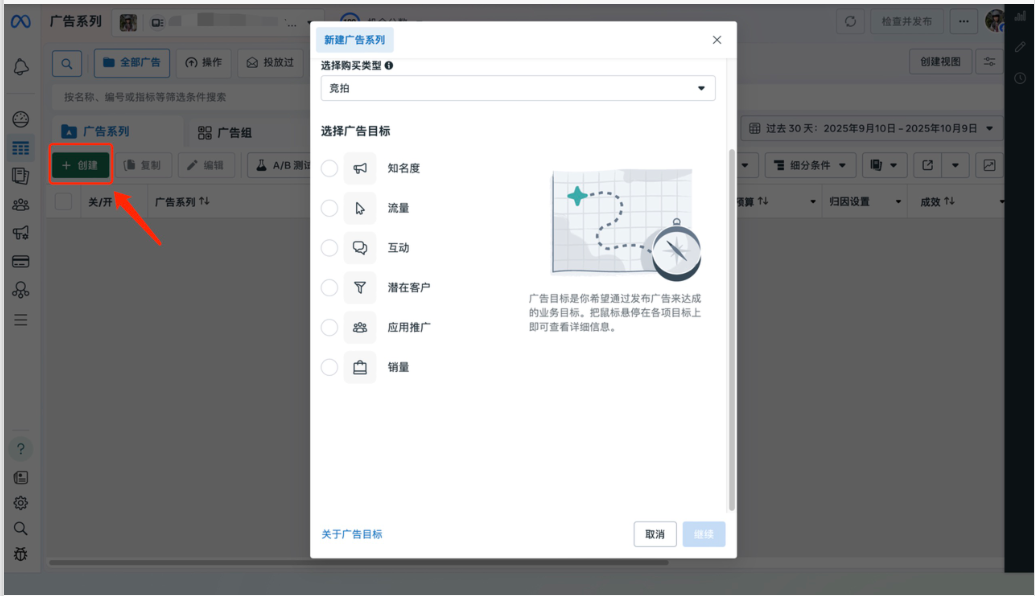Click the settings gear icon in sidebar
1035x596 pixels.
click(x=21, y=503)
